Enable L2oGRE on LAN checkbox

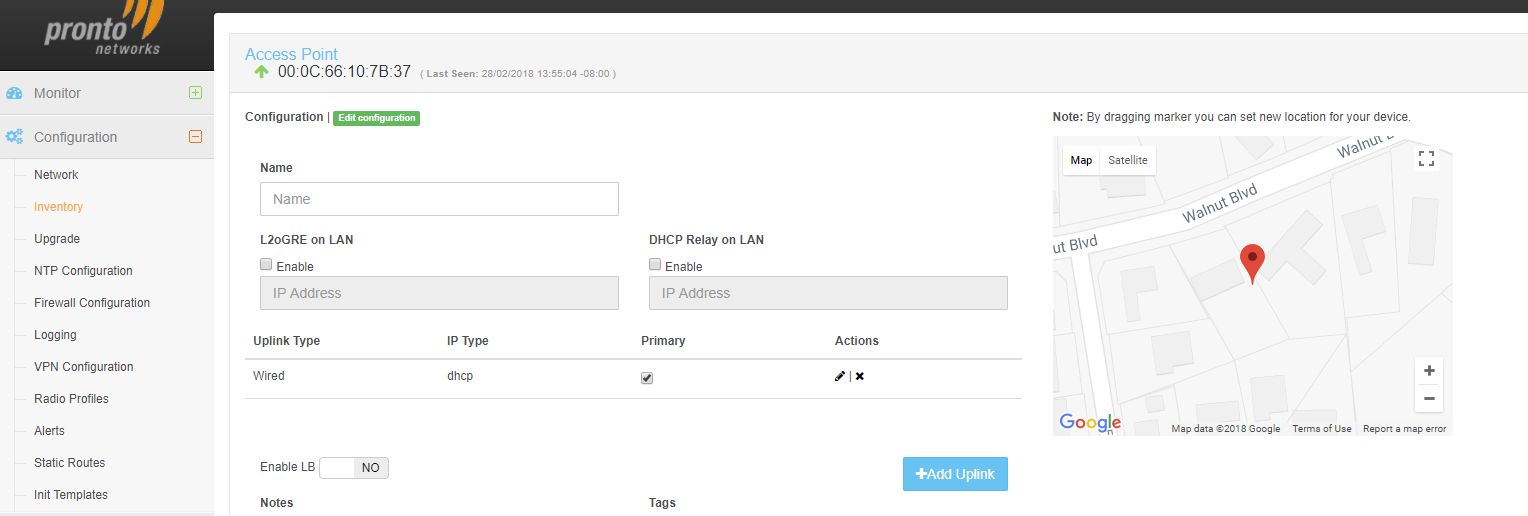(x=266, y=265)
